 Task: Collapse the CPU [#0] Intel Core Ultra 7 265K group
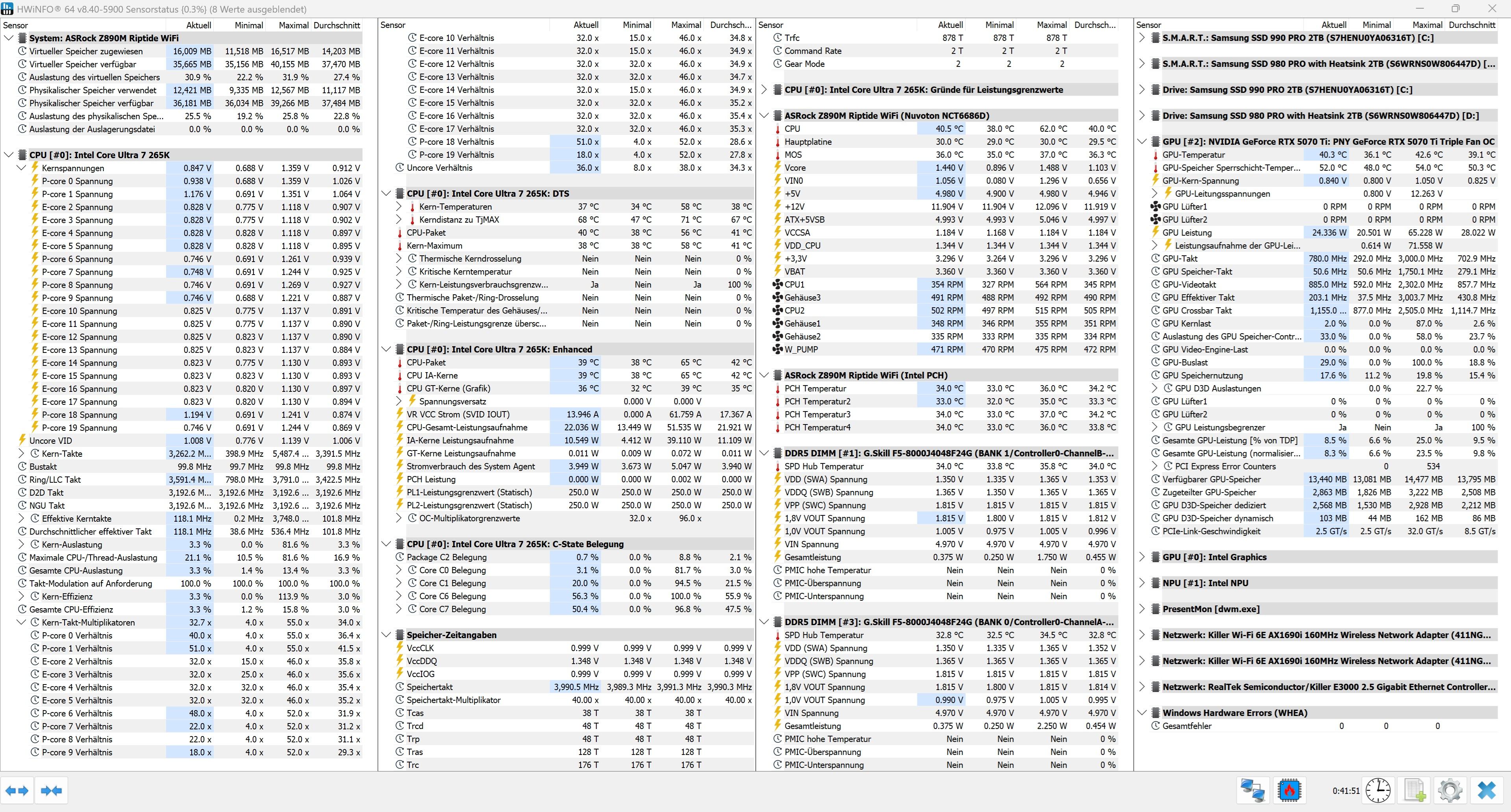click(x=9, y=155)
